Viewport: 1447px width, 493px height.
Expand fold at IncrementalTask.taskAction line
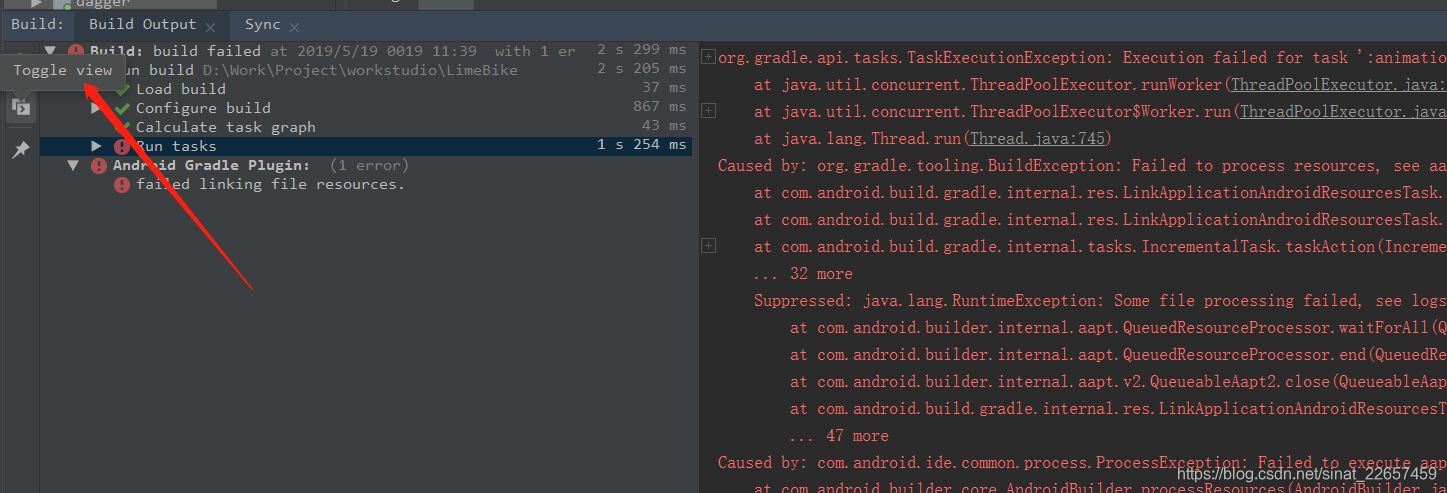(708, 246)
